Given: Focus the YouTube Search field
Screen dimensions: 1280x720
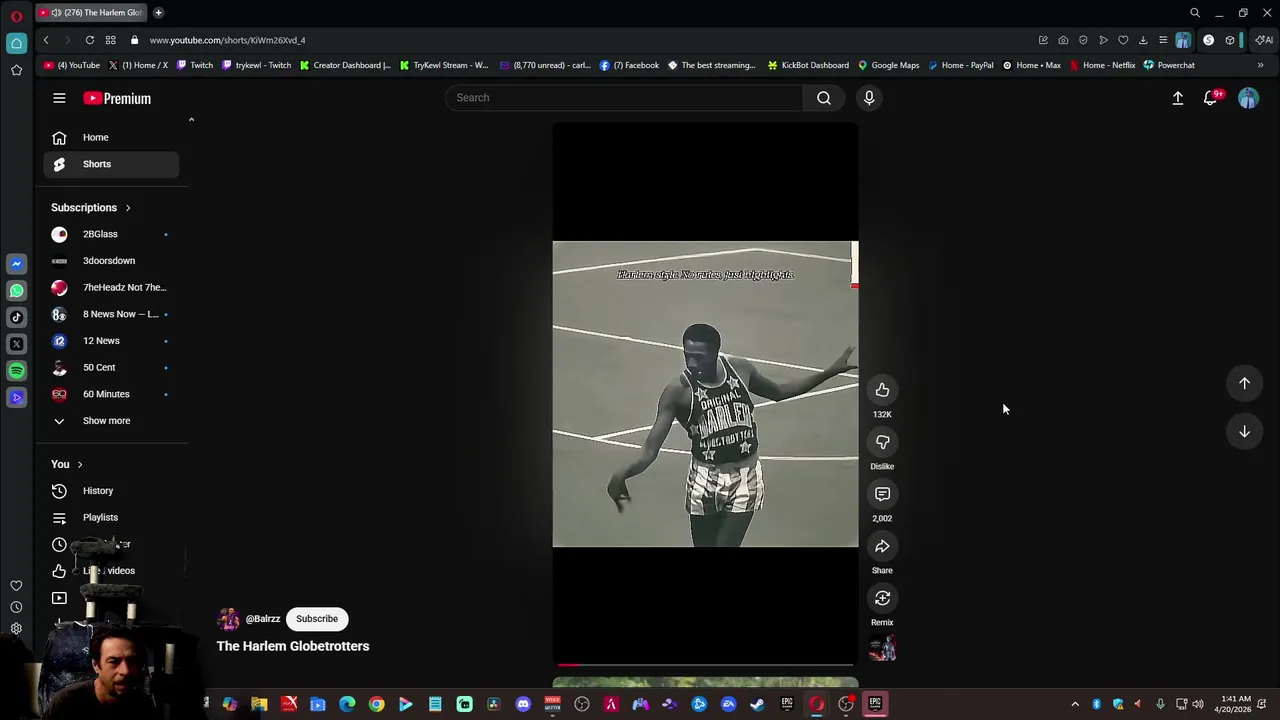Looking at the screenshot, I should 624,97.
